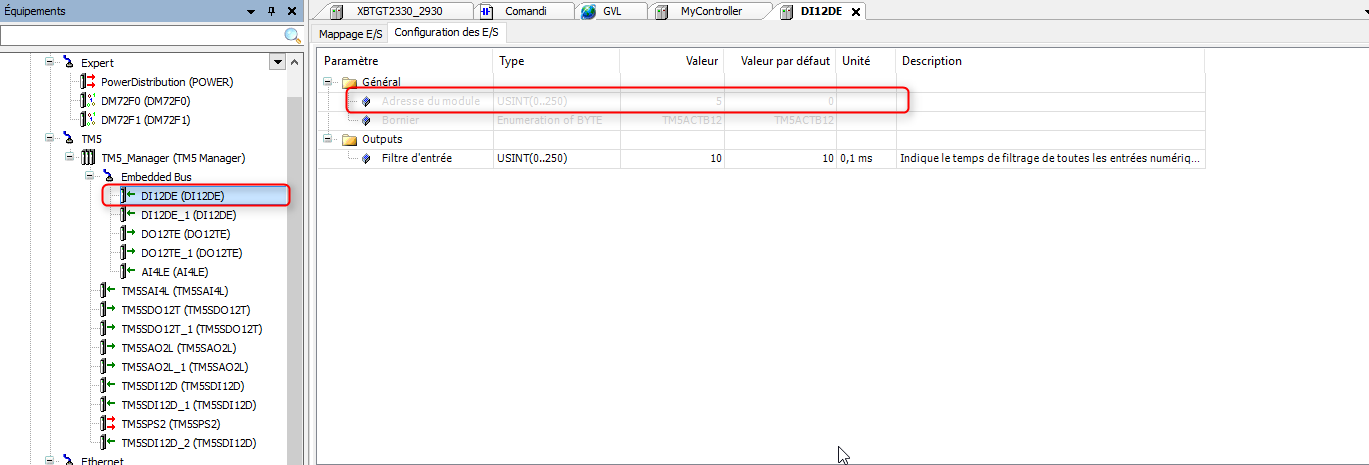Click the TM5SAO2L module icon
Screen dimensions: 1369x465
pyautogui.click(x=108, y=347)
